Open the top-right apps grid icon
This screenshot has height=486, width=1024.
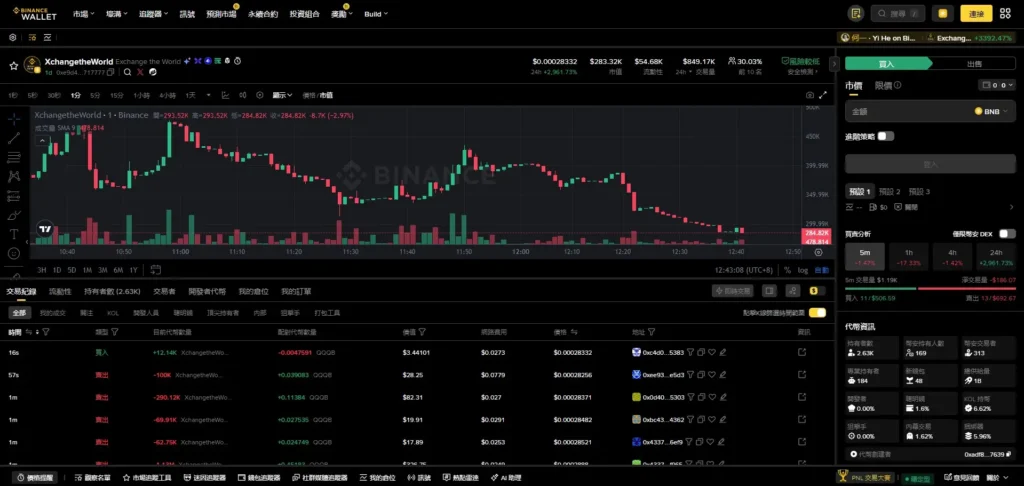click(x=1005, y=13)
